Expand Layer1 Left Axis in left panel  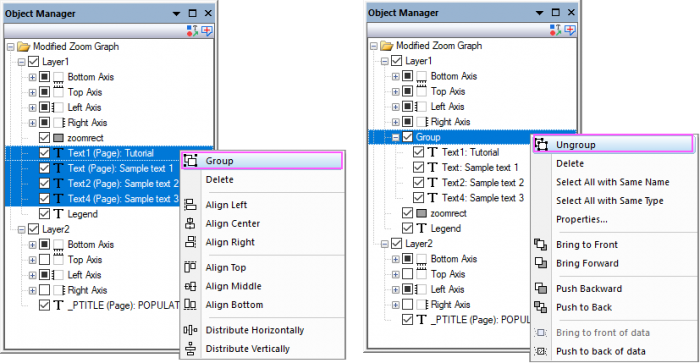point(32,108)
